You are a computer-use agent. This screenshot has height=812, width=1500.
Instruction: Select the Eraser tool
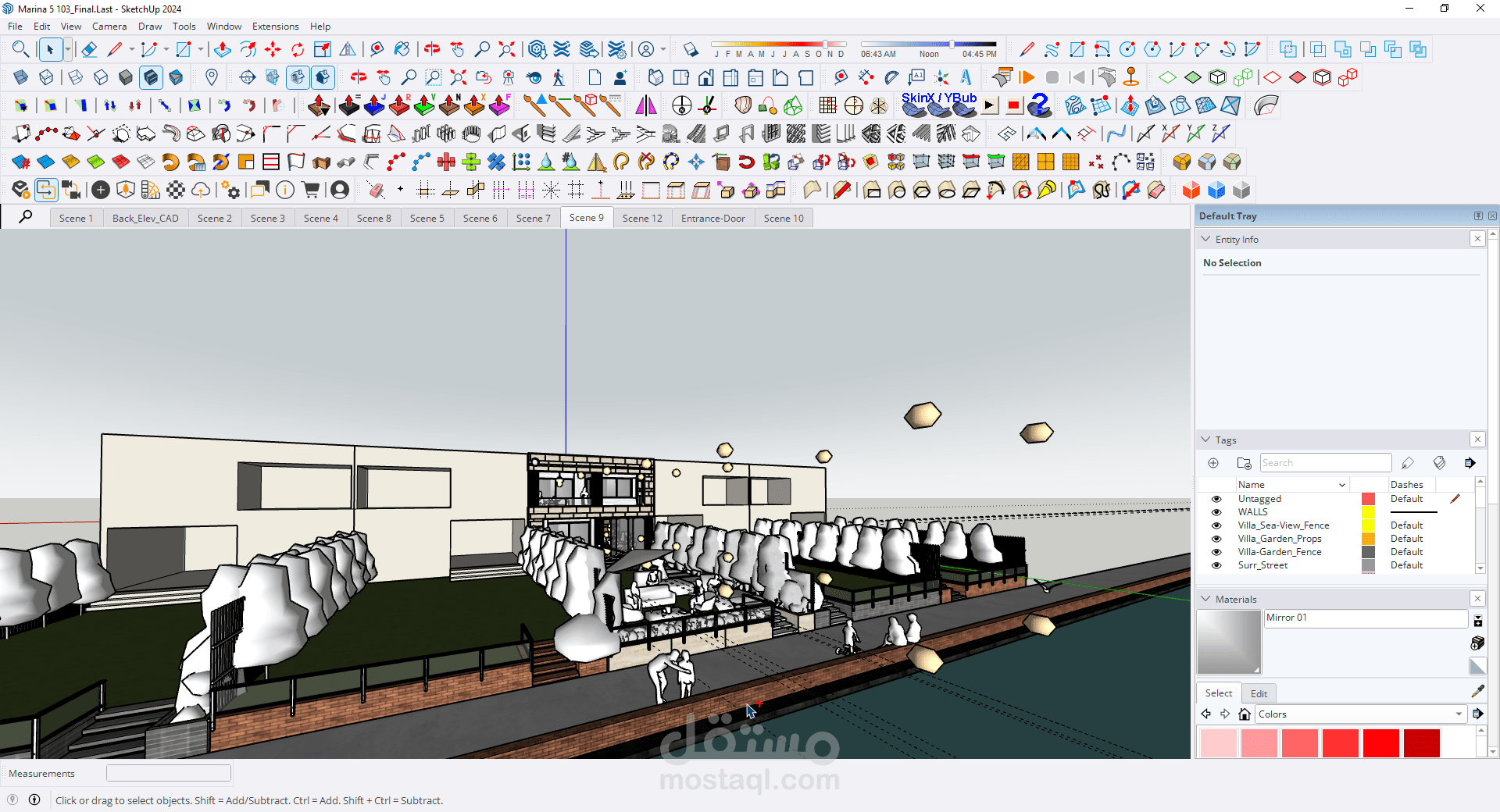(x=89, y=50)
